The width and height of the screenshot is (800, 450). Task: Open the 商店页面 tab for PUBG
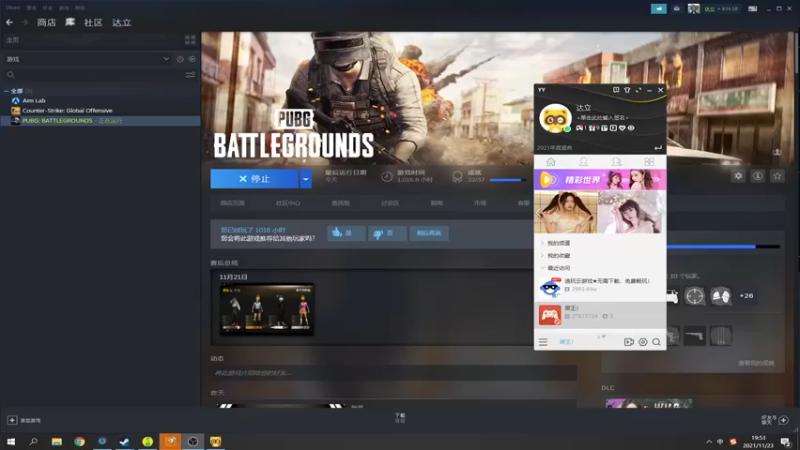pos(233,203)
